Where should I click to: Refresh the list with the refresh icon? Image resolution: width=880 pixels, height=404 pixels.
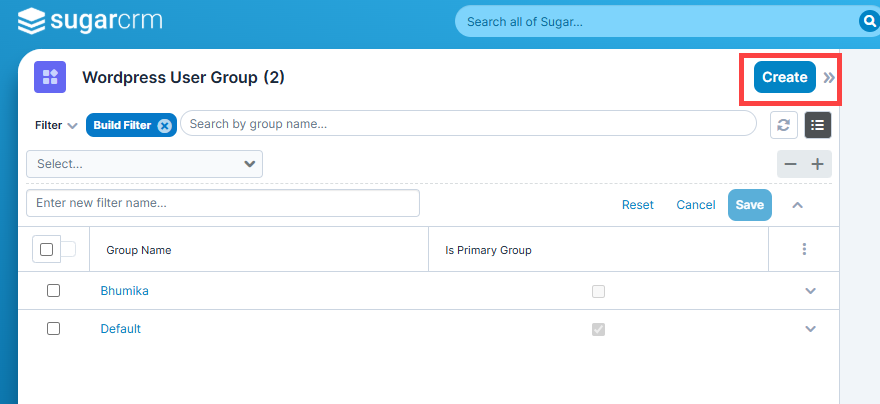pyautogui.click(x=783, y=125)
